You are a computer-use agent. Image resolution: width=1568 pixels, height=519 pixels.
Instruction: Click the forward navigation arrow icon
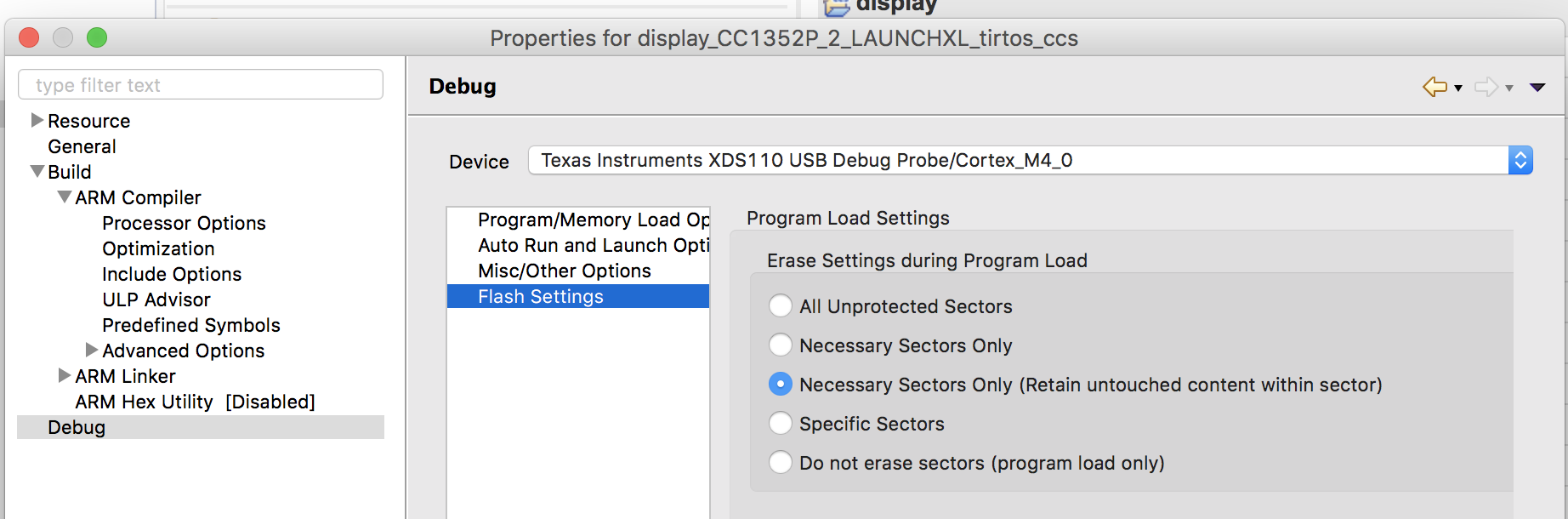pyautogui.click(x=1486, y=87)
